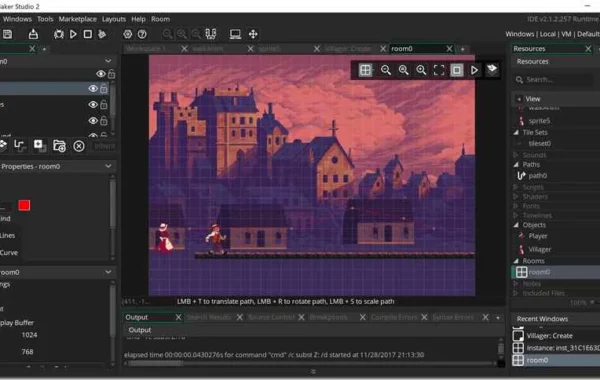Collapse the Rooms folder

[x=516, y=261]
